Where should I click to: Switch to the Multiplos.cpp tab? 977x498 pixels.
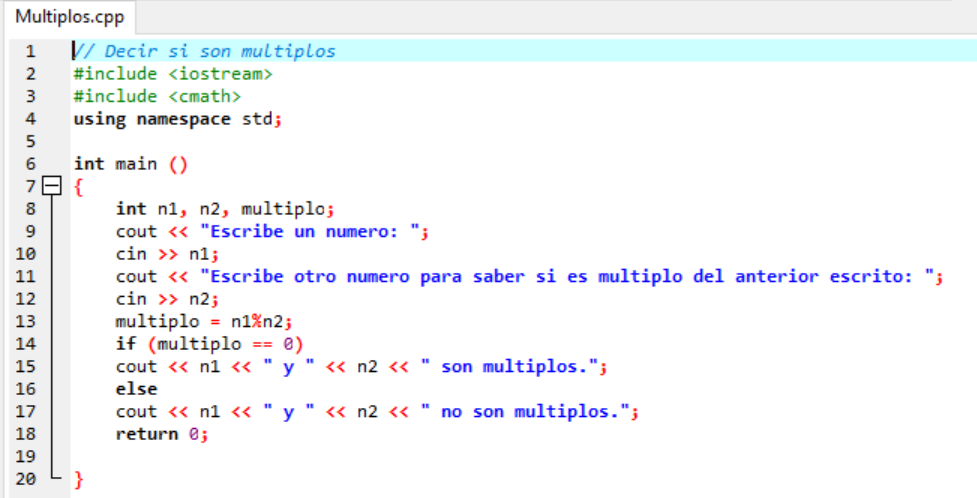pos(69,17)
